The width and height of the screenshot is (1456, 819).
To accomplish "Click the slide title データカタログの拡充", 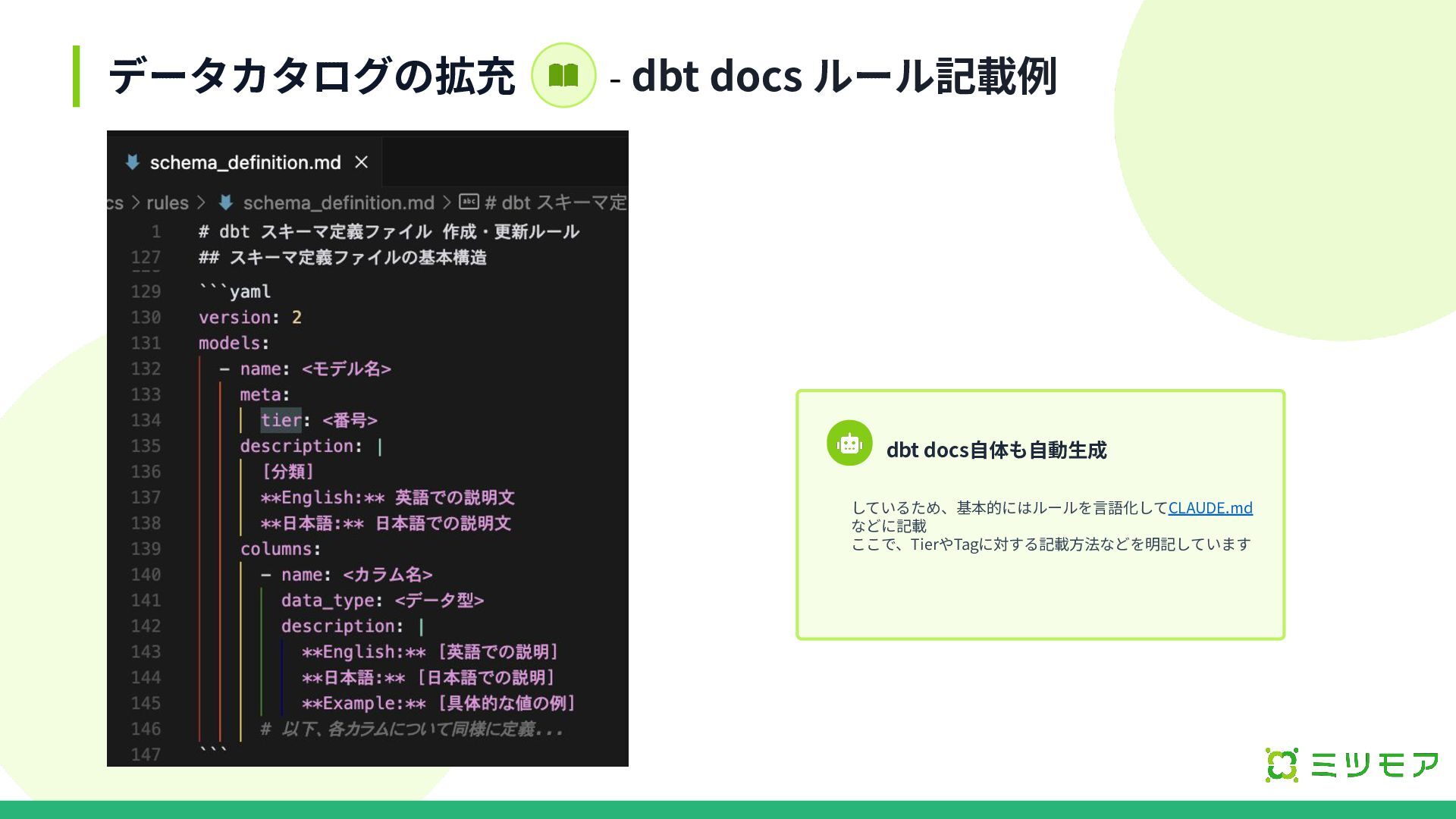I will pos(312,76).
